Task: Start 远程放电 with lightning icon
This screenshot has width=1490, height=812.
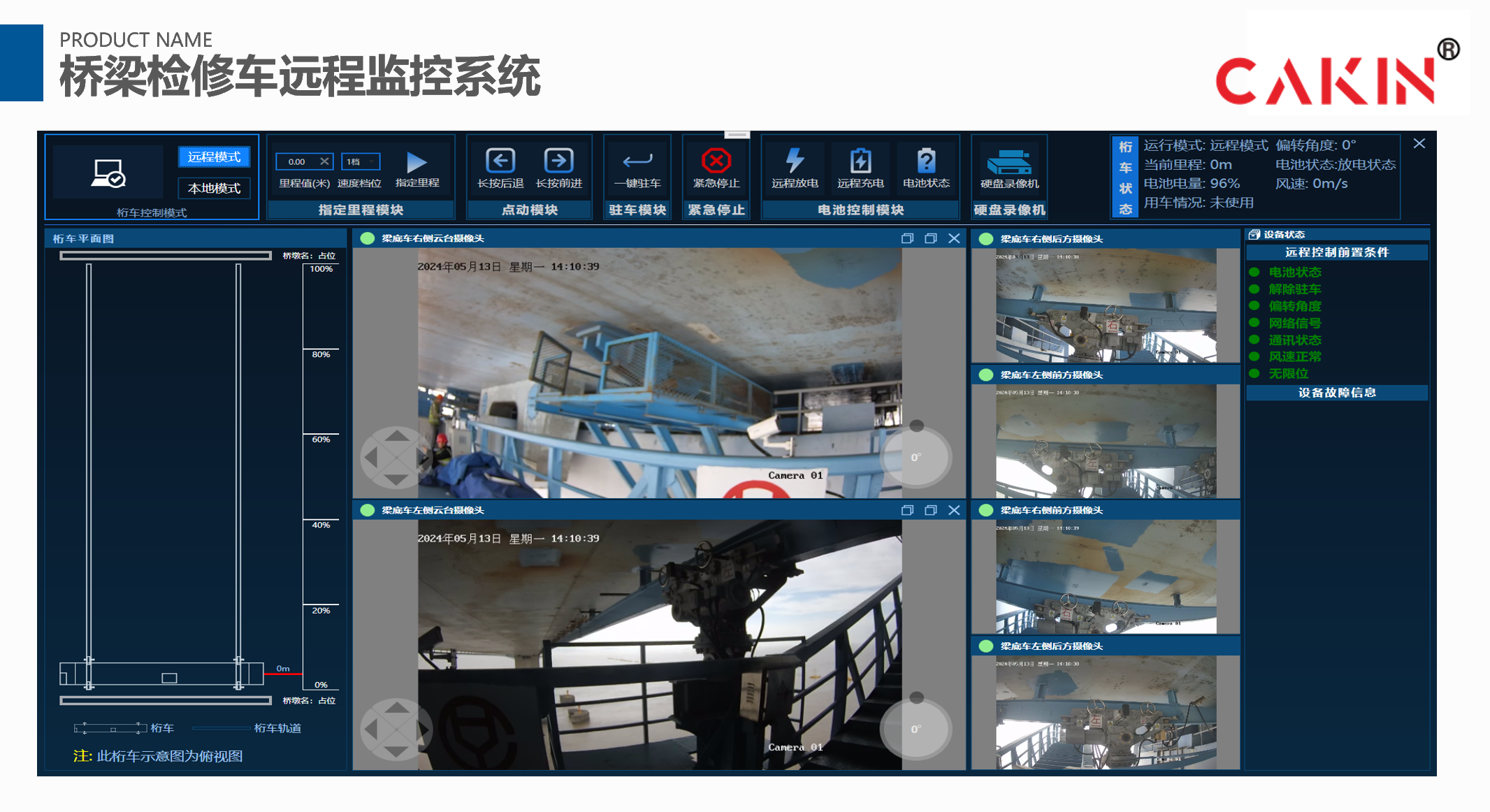Action: [795, 161]
